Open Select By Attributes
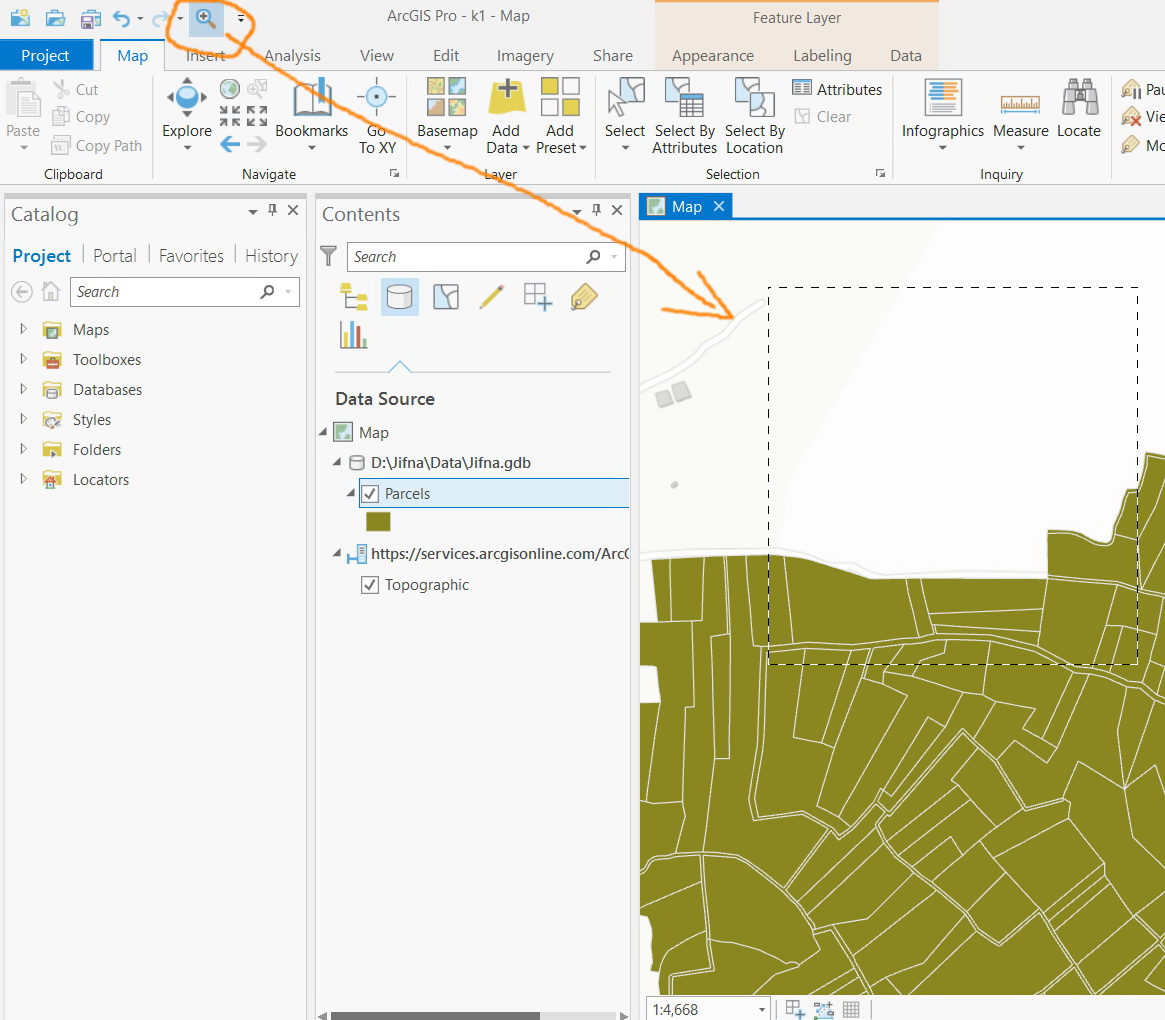The image size is (1165, 1020). (x=684, y=116)
